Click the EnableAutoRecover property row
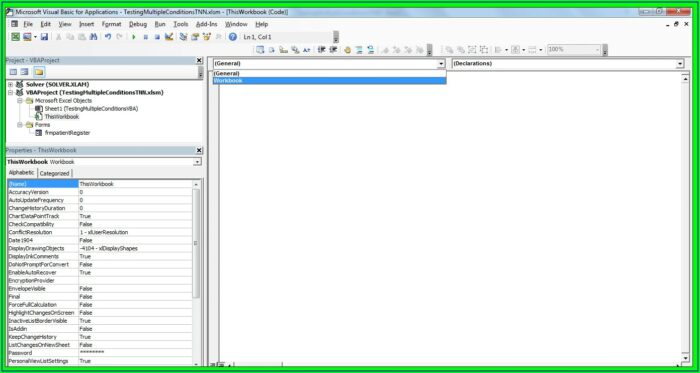This screenshot has width=700, height=373. click(100, 272)
